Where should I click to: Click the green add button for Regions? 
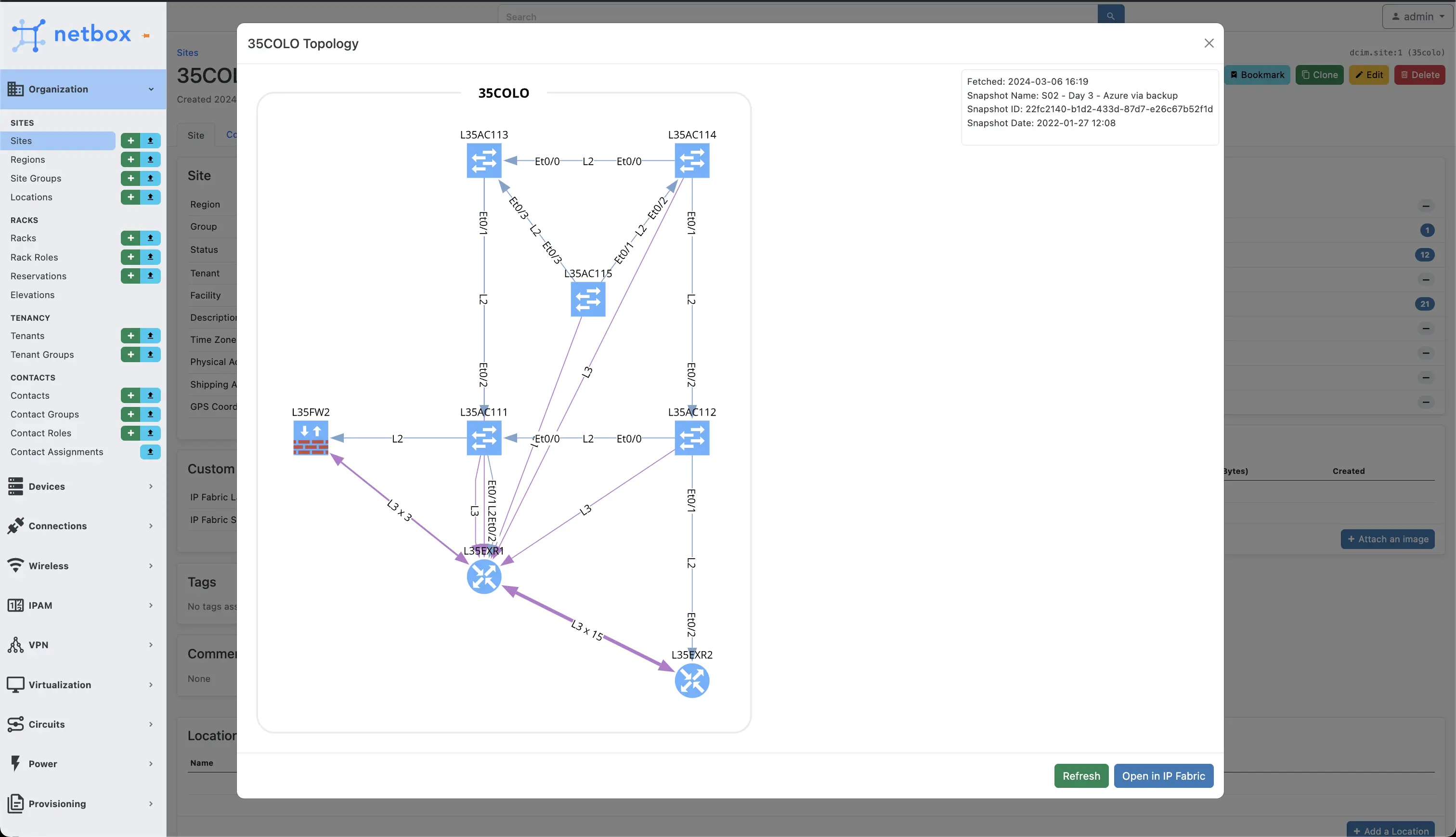tap(130, 159)
